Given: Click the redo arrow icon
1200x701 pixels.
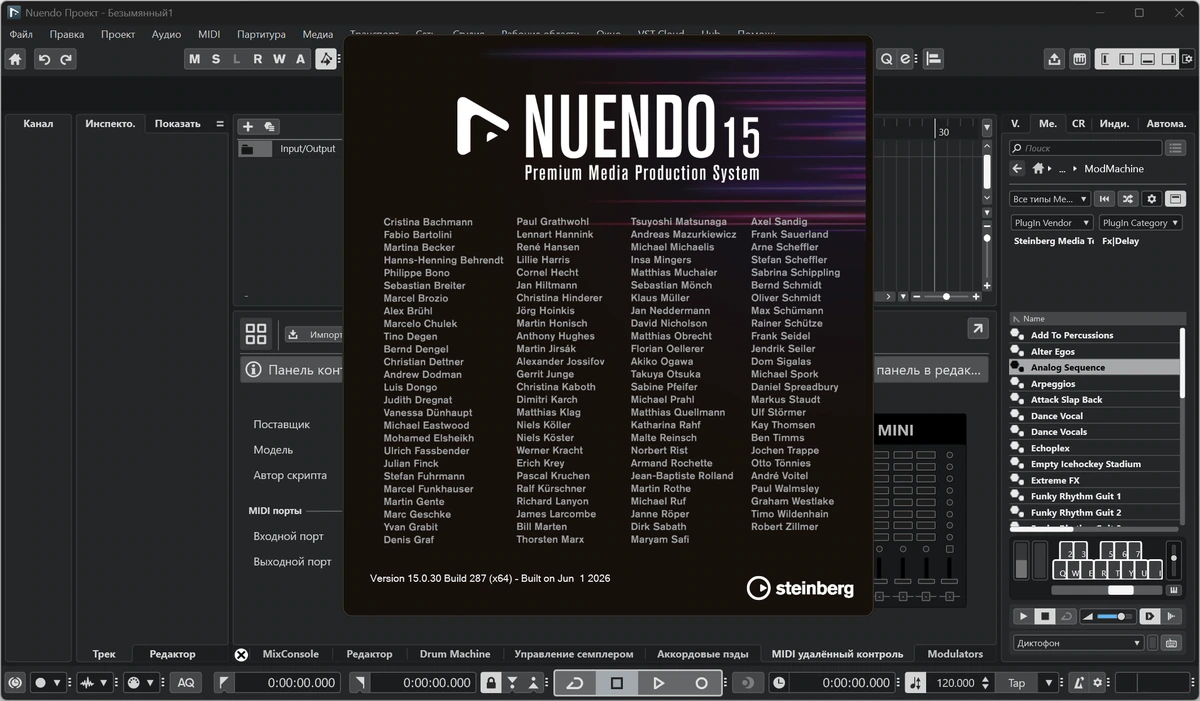Looking at the screenshot, I should tap(66, 59).
